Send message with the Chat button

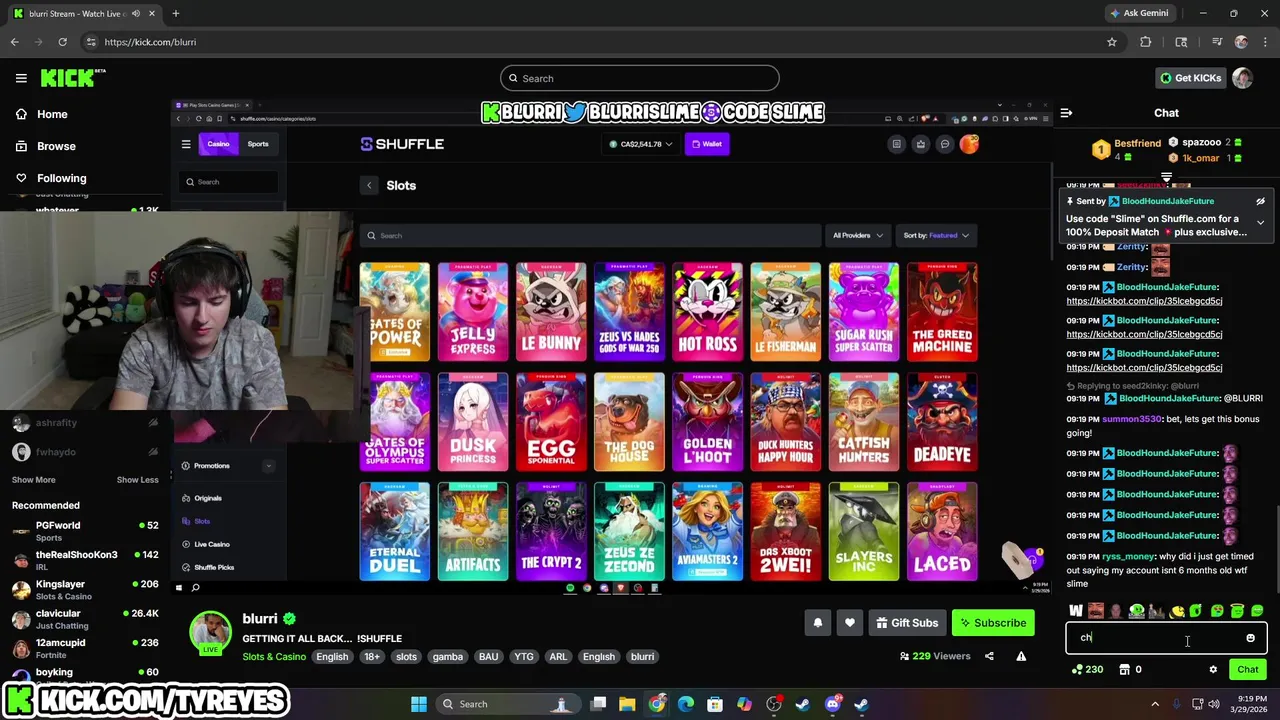click(1247, 670)
